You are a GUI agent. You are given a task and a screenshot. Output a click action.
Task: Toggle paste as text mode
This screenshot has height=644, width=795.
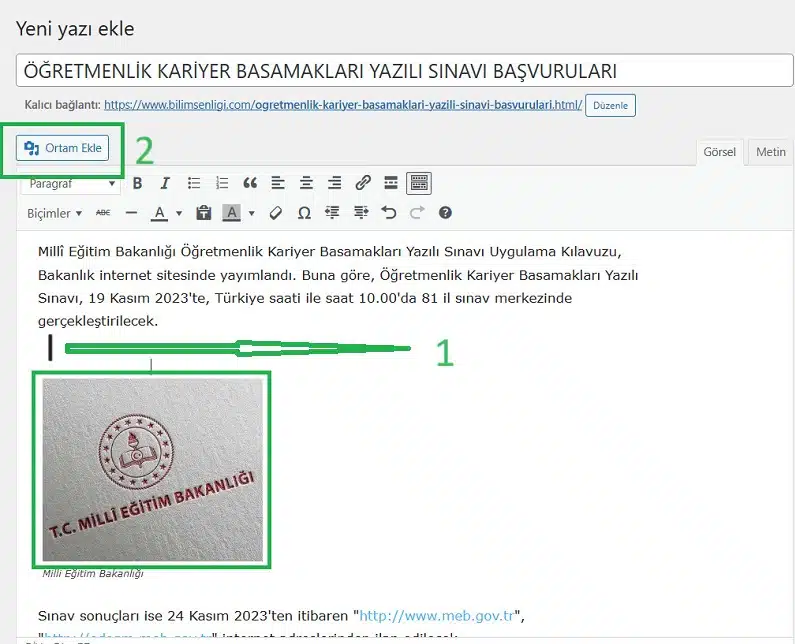[203, 213]
